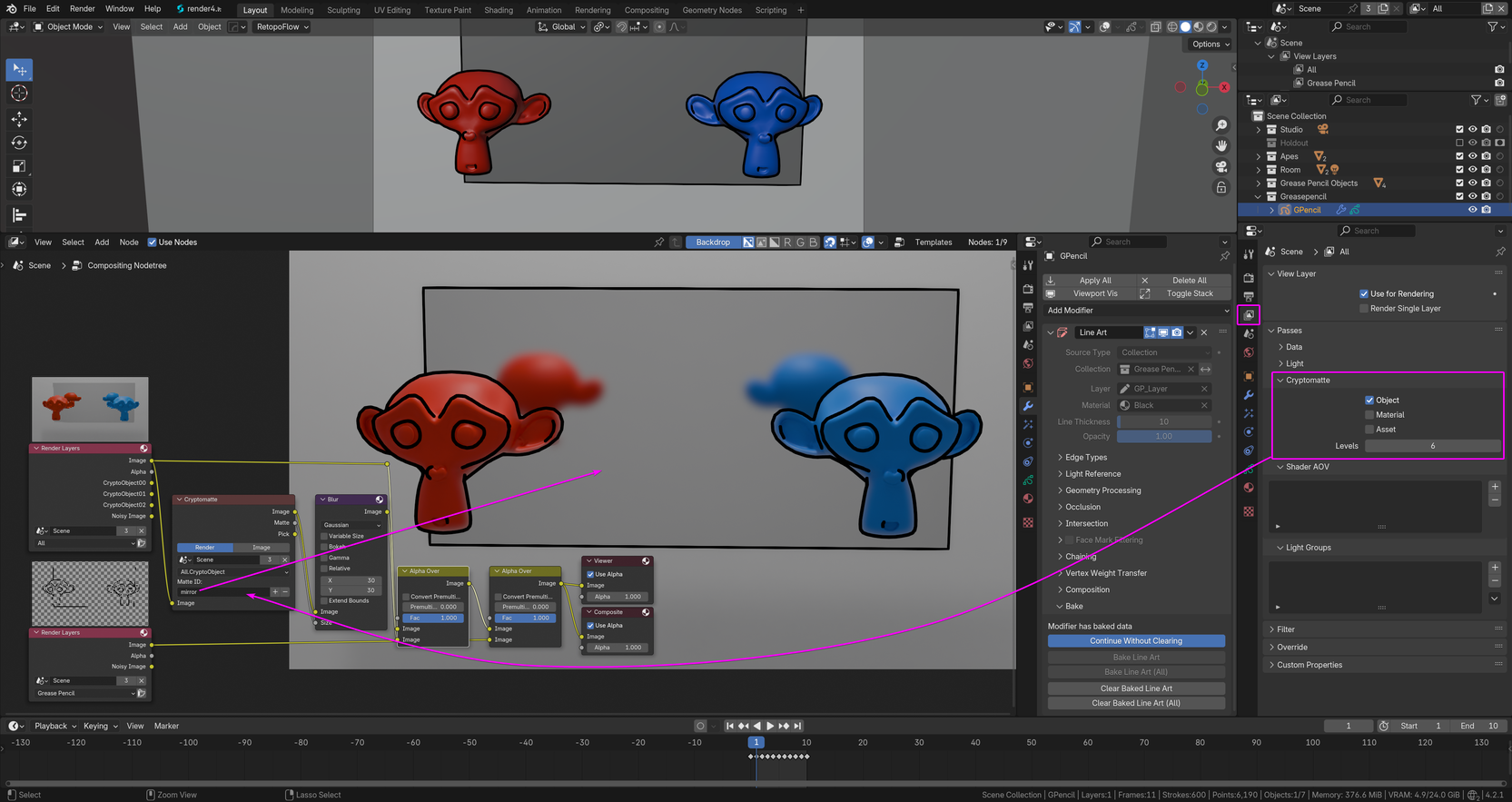1512x802 pixels.
Task: Click the viewport zoom magnifier icon
Action: pos(1221,125)
